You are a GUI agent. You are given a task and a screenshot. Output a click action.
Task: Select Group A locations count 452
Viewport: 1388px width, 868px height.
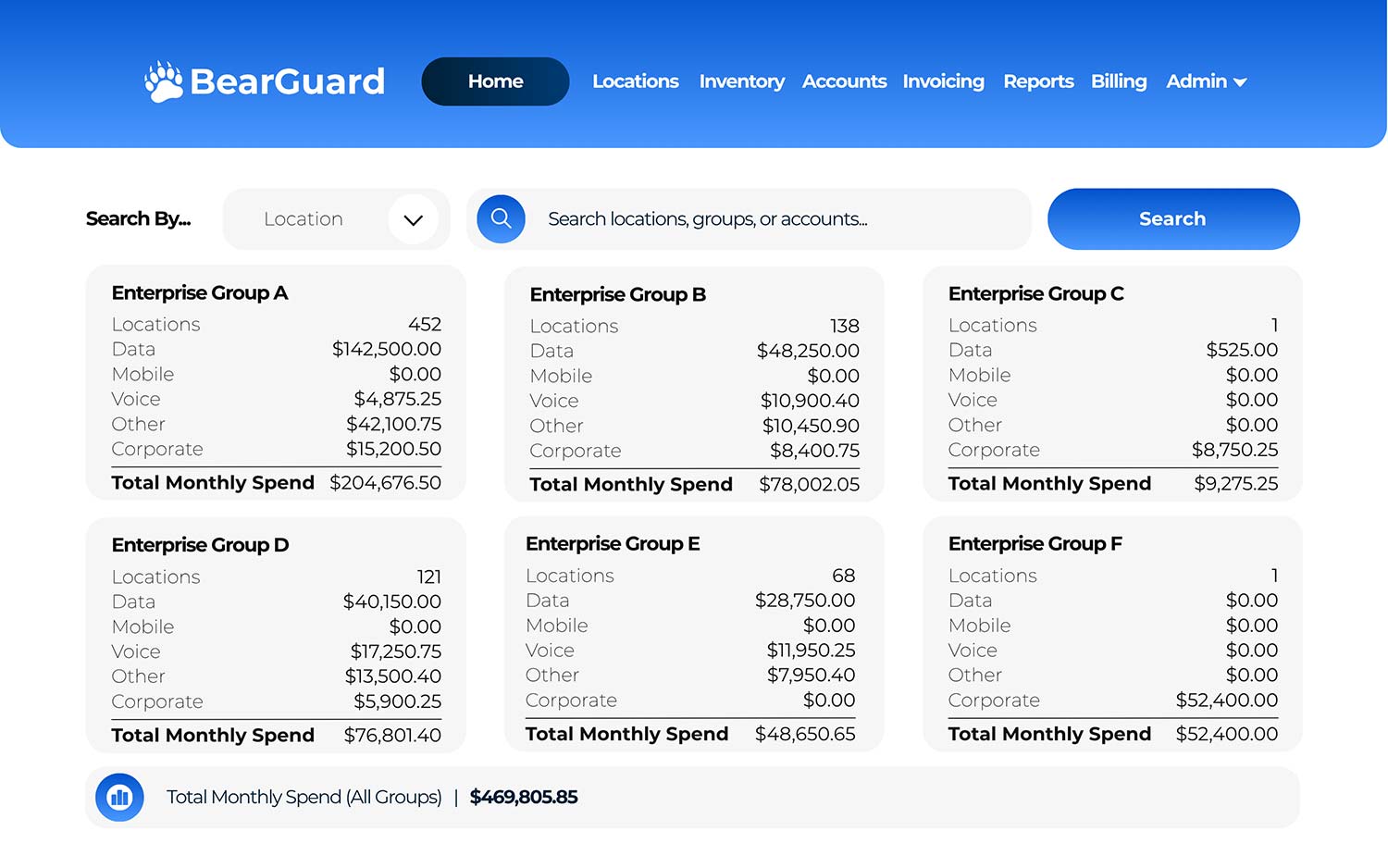click(425, 325)
